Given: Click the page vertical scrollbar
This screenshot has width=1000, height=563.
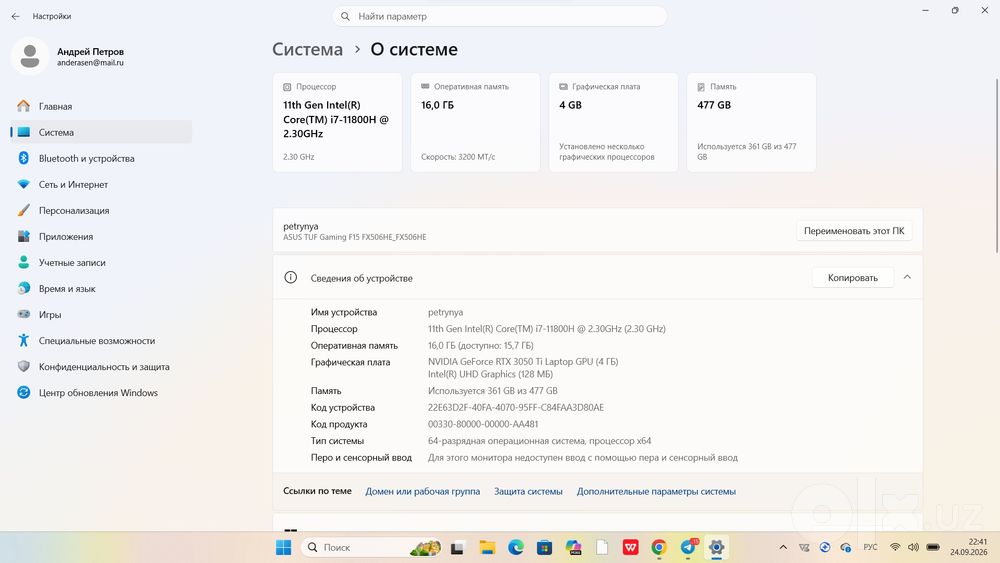Looking at the screenshot, I should tap(997, 165).
